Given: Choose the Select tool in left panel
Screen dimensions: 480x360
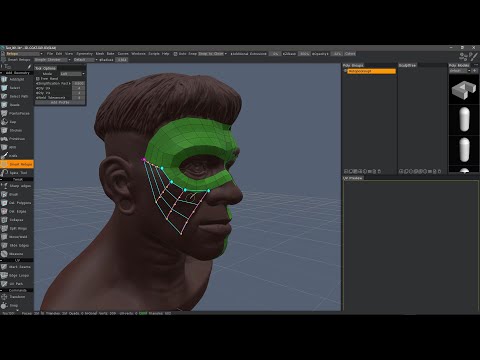Looking at the screenshot, I should pyautogui.click(x=17, y=88).
